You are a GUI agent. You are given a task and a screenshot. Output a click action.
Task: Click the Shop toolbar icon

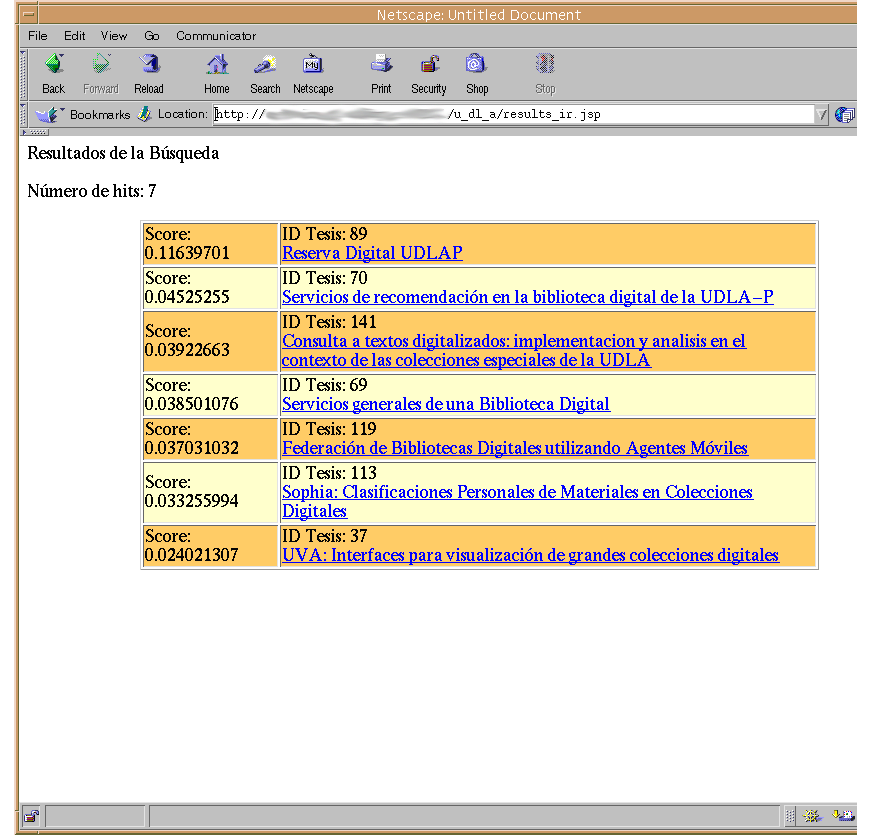pyautogui.click(x=477, y=73)
